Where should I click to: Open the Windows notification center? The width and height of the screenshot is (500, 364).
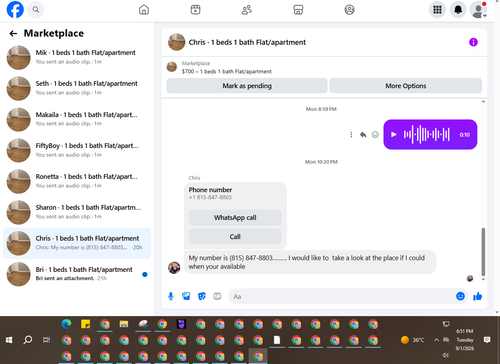point(487,340)
